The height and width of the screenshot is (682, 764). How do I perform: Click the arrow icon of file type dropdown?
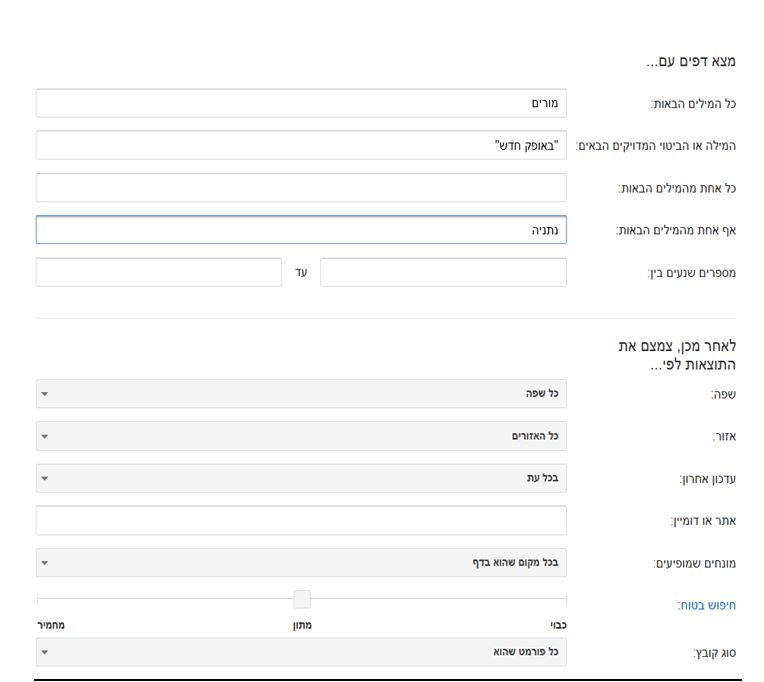[x=45, y=652]
